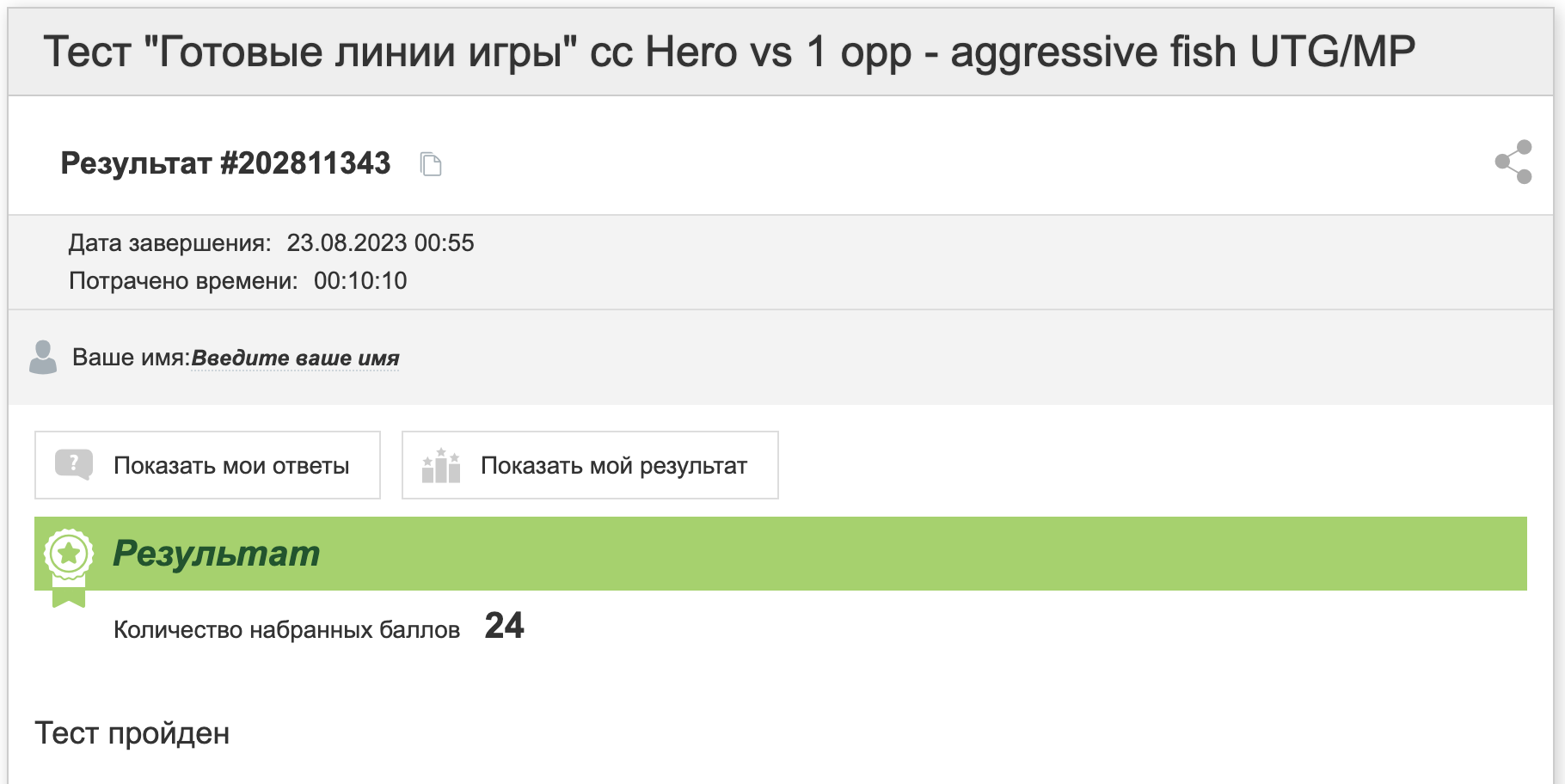Click the Тест пройден status text
This screenshot has height=784, width=1565.
point(132,733)
